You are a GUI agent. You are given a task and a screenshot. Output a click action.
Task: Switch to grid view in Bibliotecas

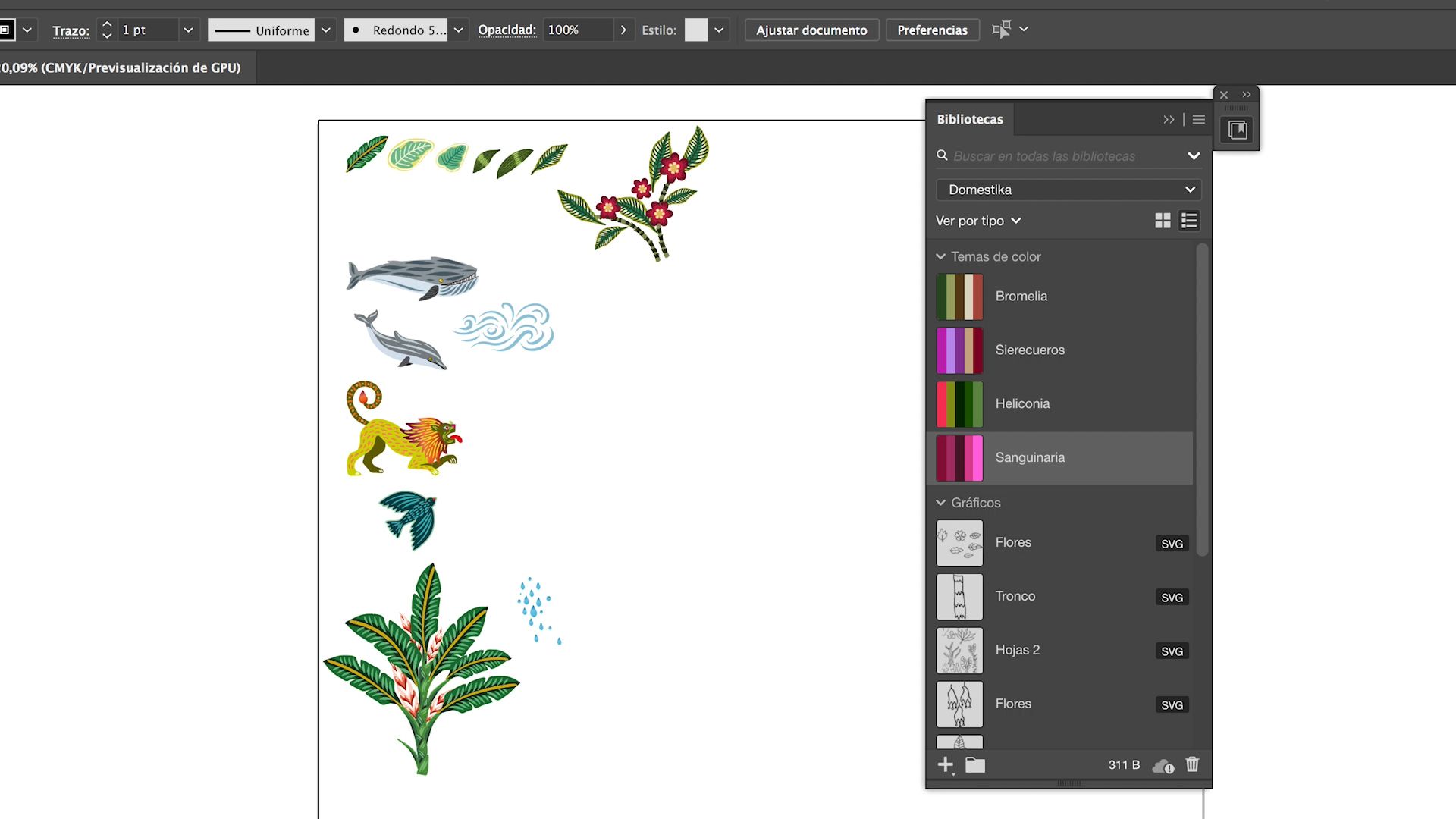coord(1163,221)
